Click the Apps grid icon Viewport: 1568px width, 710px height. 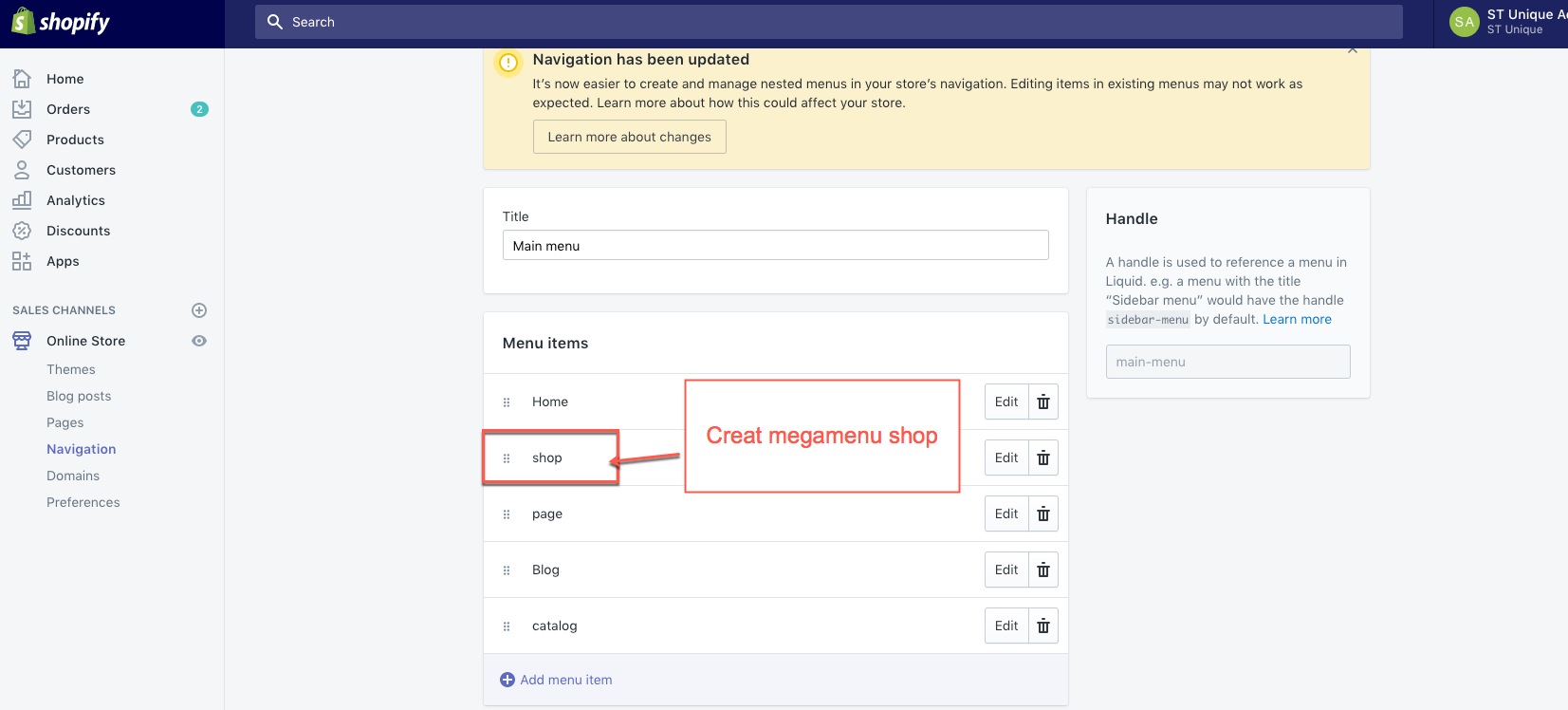22,261
